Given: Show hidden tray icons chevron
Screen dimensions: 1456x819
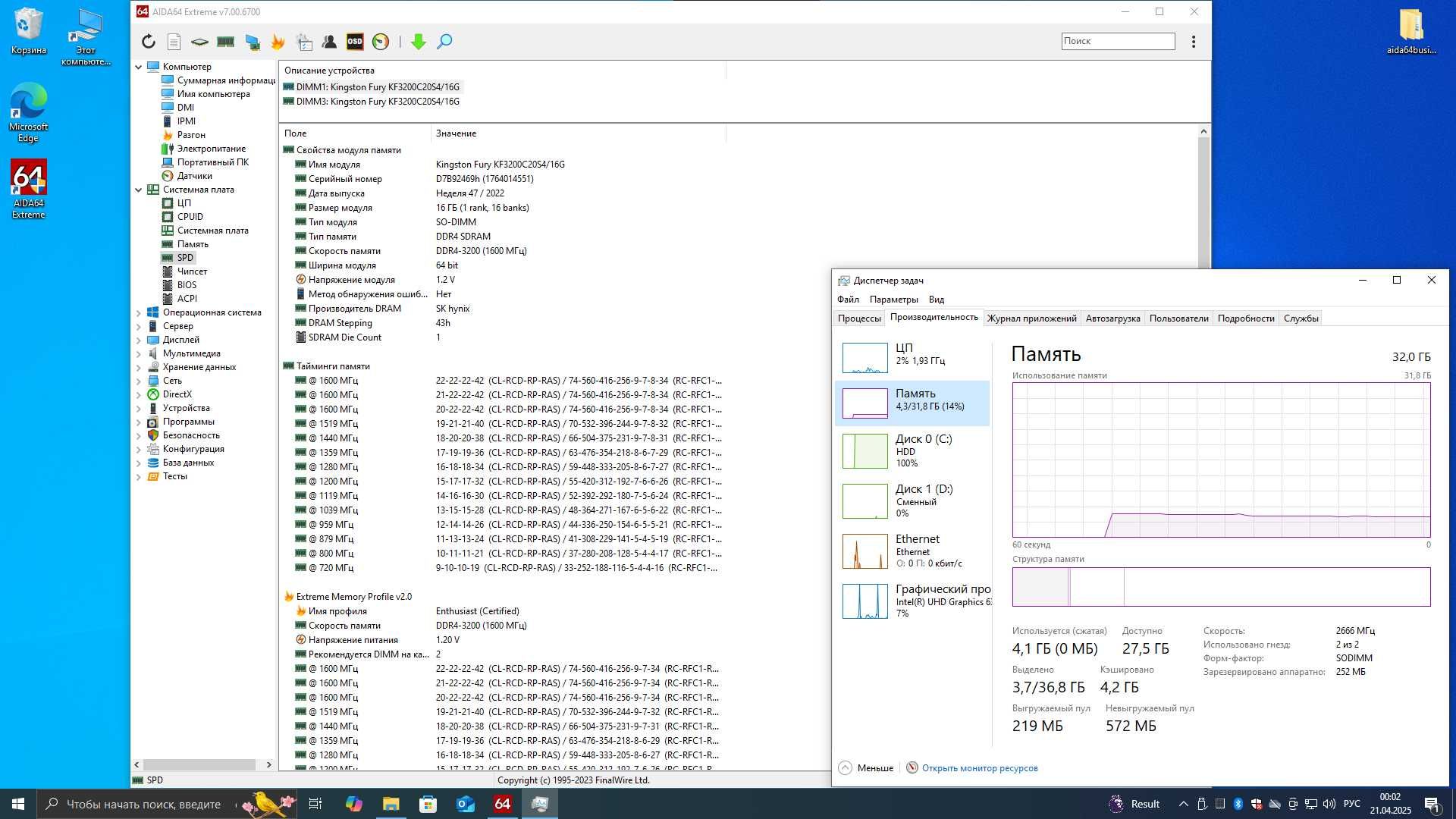Looking at the screenshot, I should (1183, 804).
